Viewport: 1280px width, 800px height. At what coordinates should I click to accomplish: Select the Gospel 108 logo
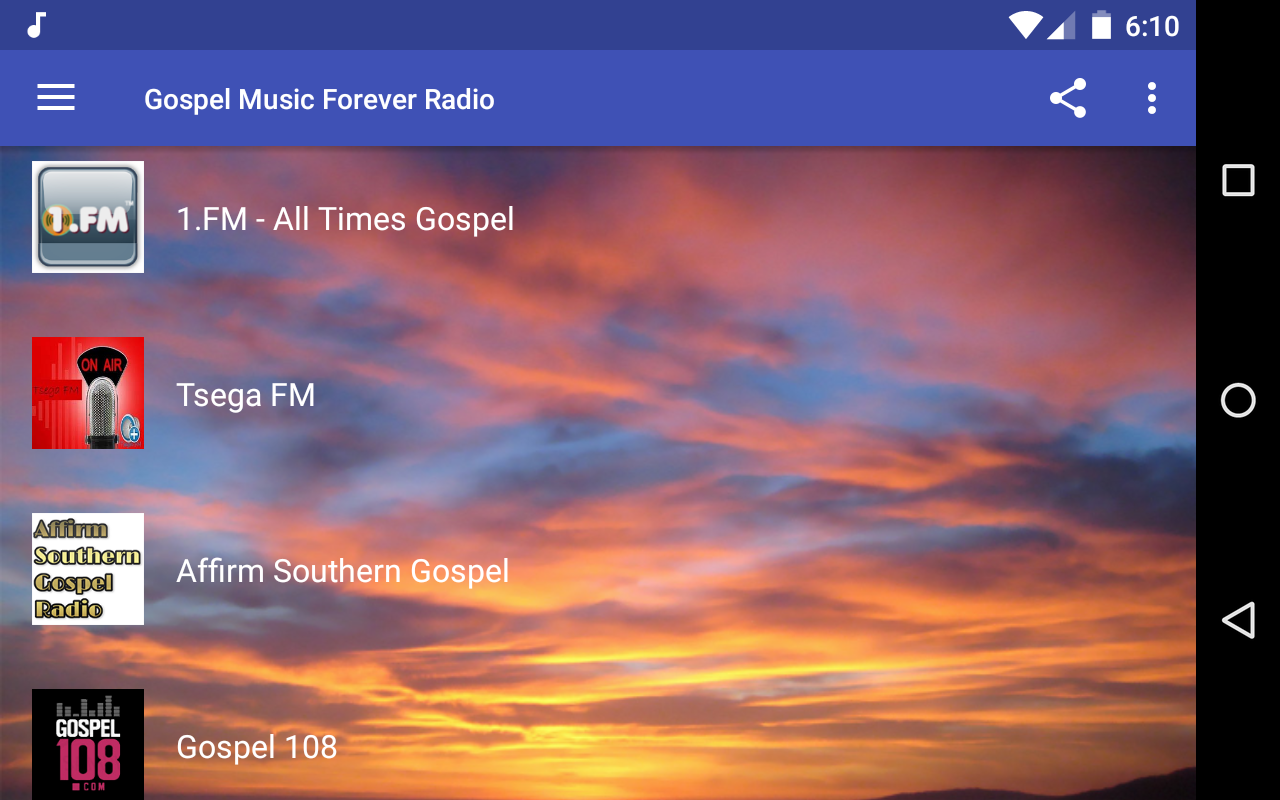[x=88, y=744]
